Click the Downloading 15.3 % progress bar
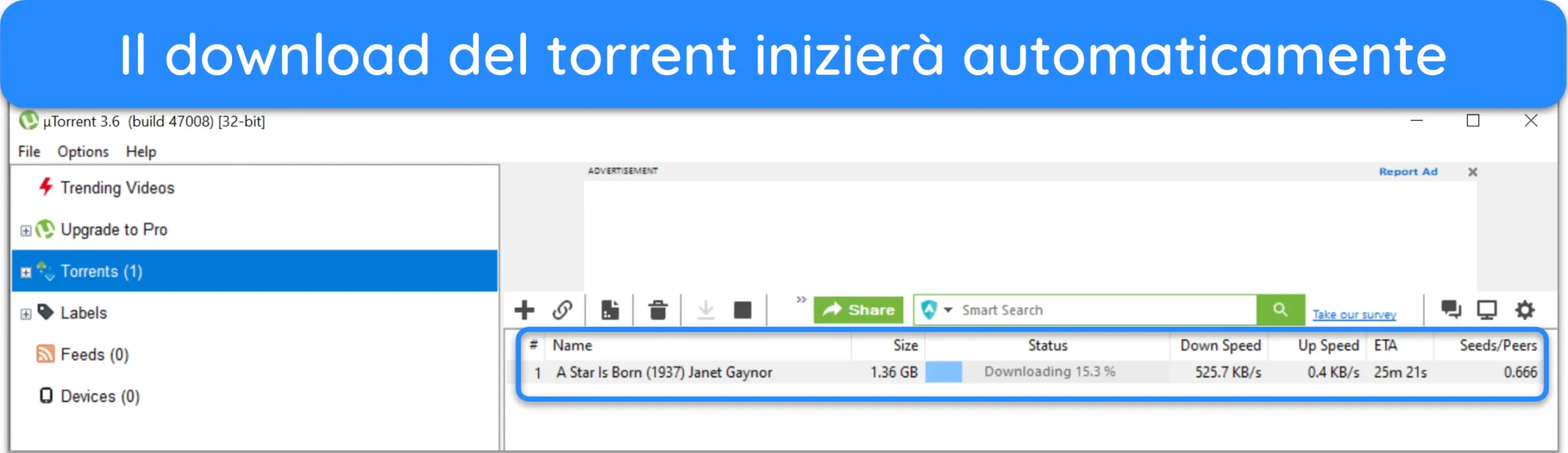The width and height of the screenshot is (1568, 453). [1047, 372]
